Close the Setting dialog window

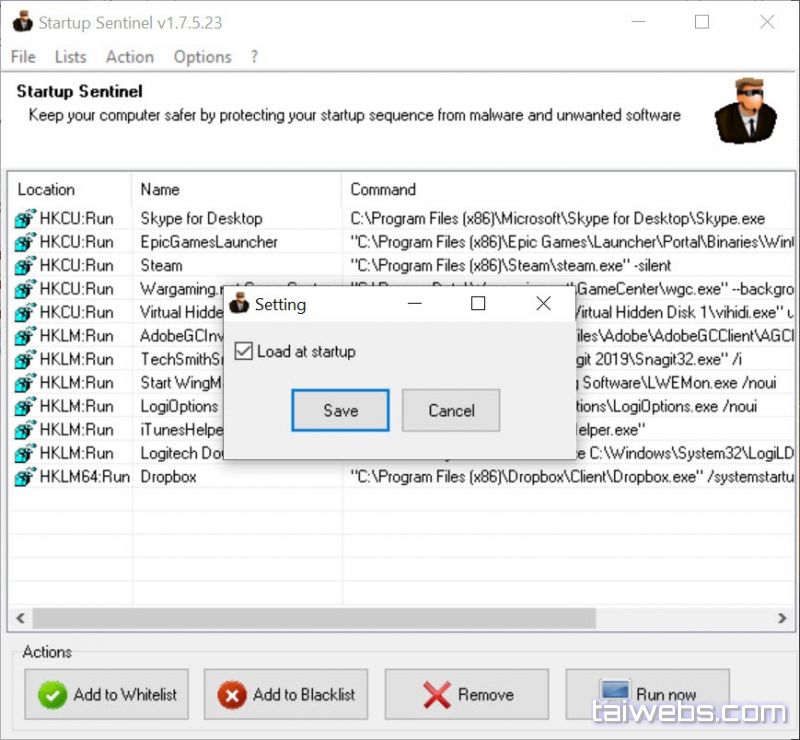click(543, 303)
